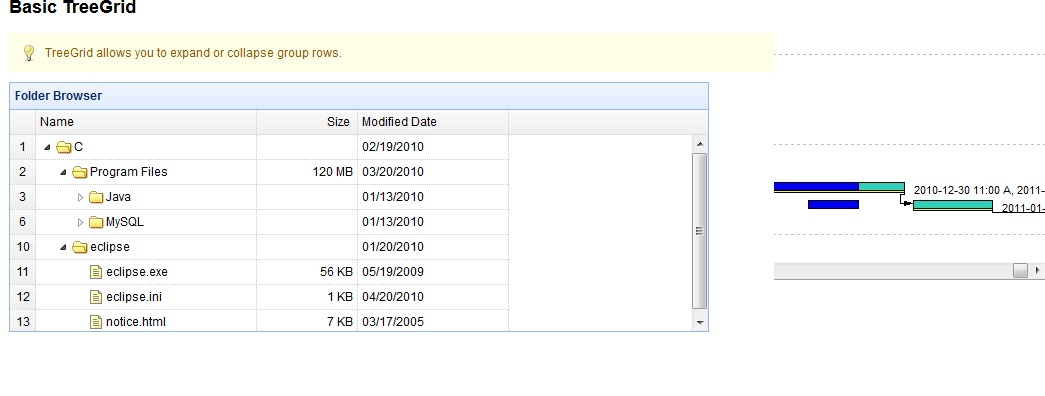Collapse the Program Files folder
Screen dimensions: 1045x396
tap(63, 172)
